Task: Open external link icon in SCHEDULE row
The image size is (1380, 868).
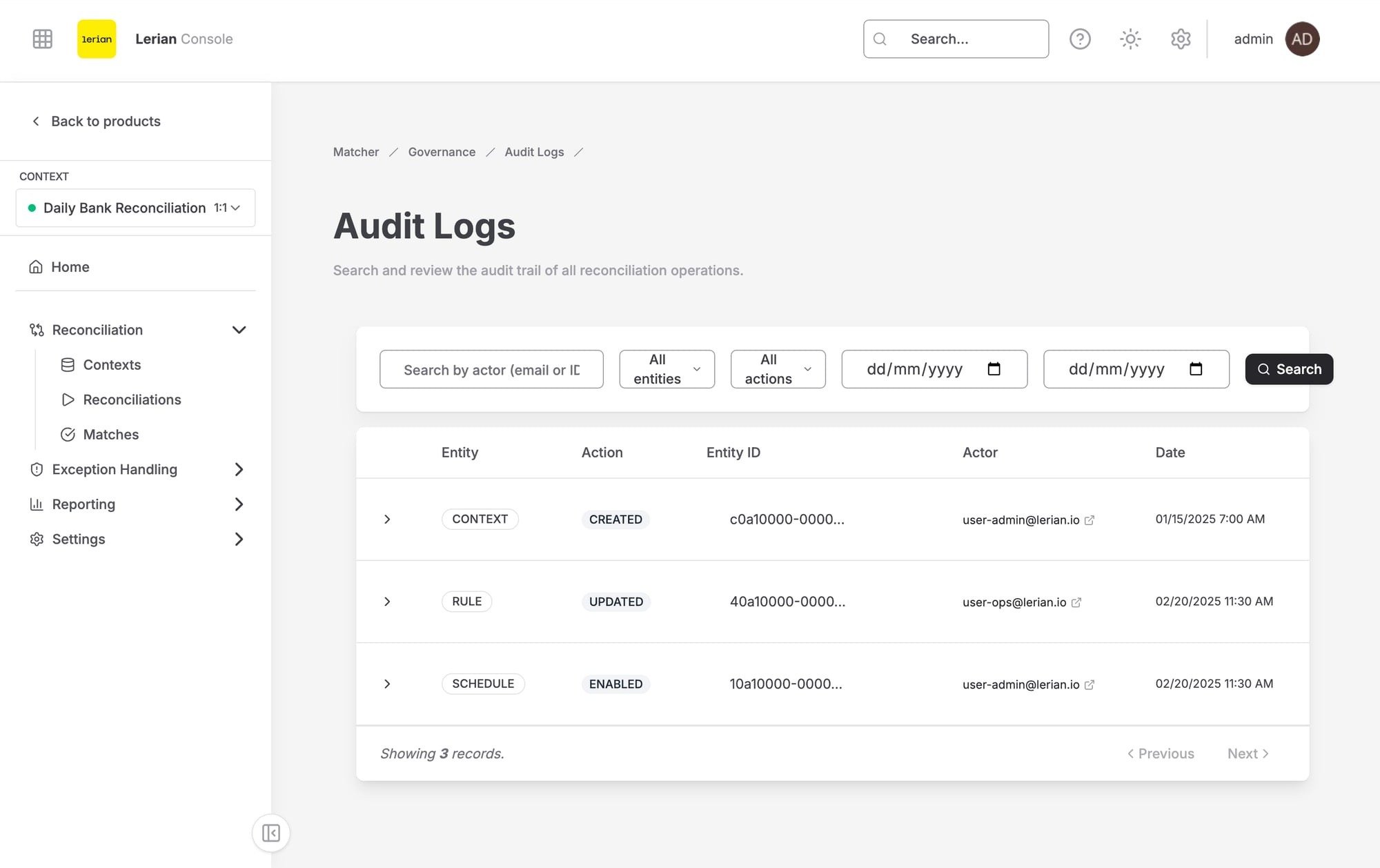Action: coord(1090,684)
